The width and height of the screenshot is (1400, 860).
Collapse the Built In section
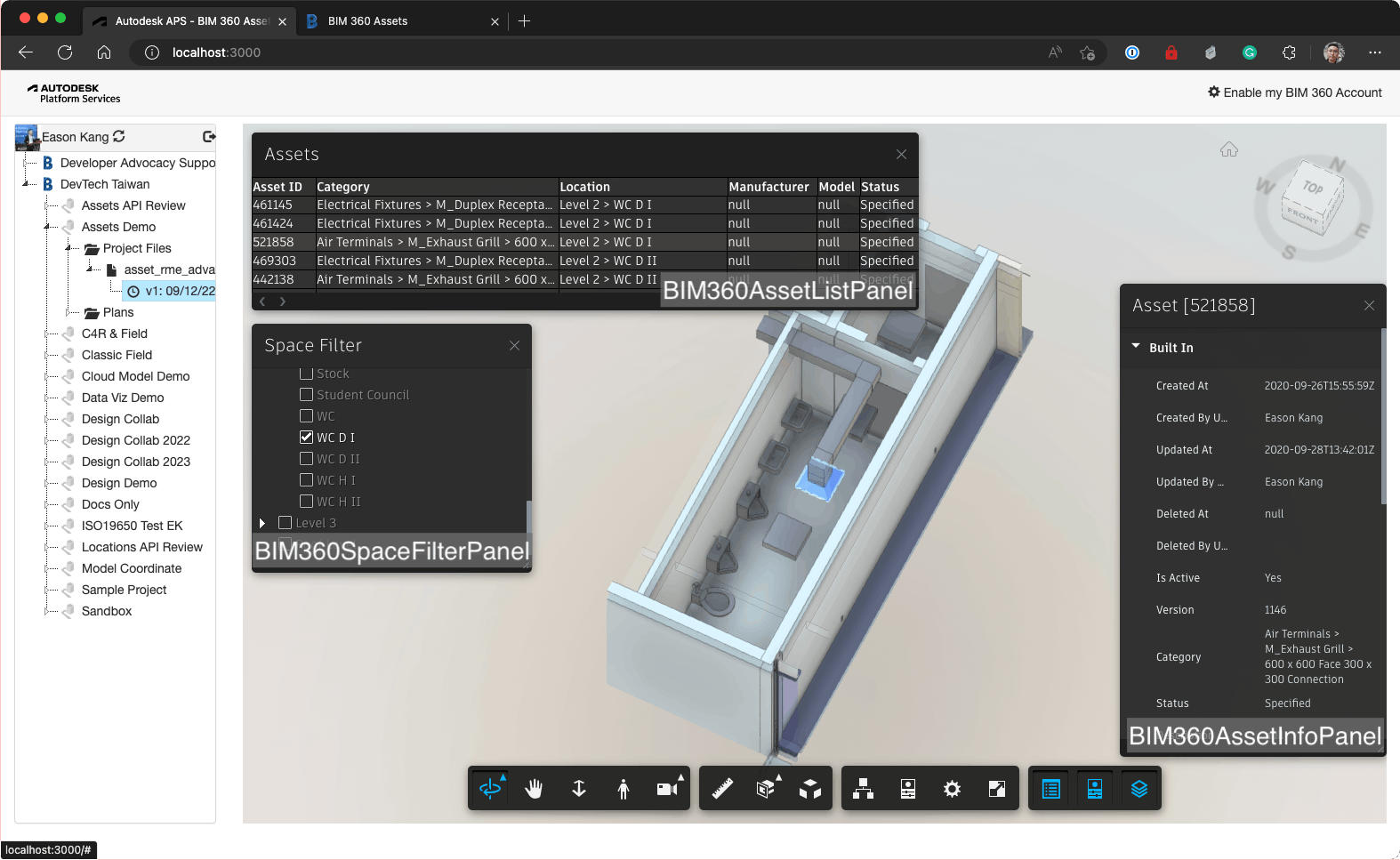coord(1136,347)
